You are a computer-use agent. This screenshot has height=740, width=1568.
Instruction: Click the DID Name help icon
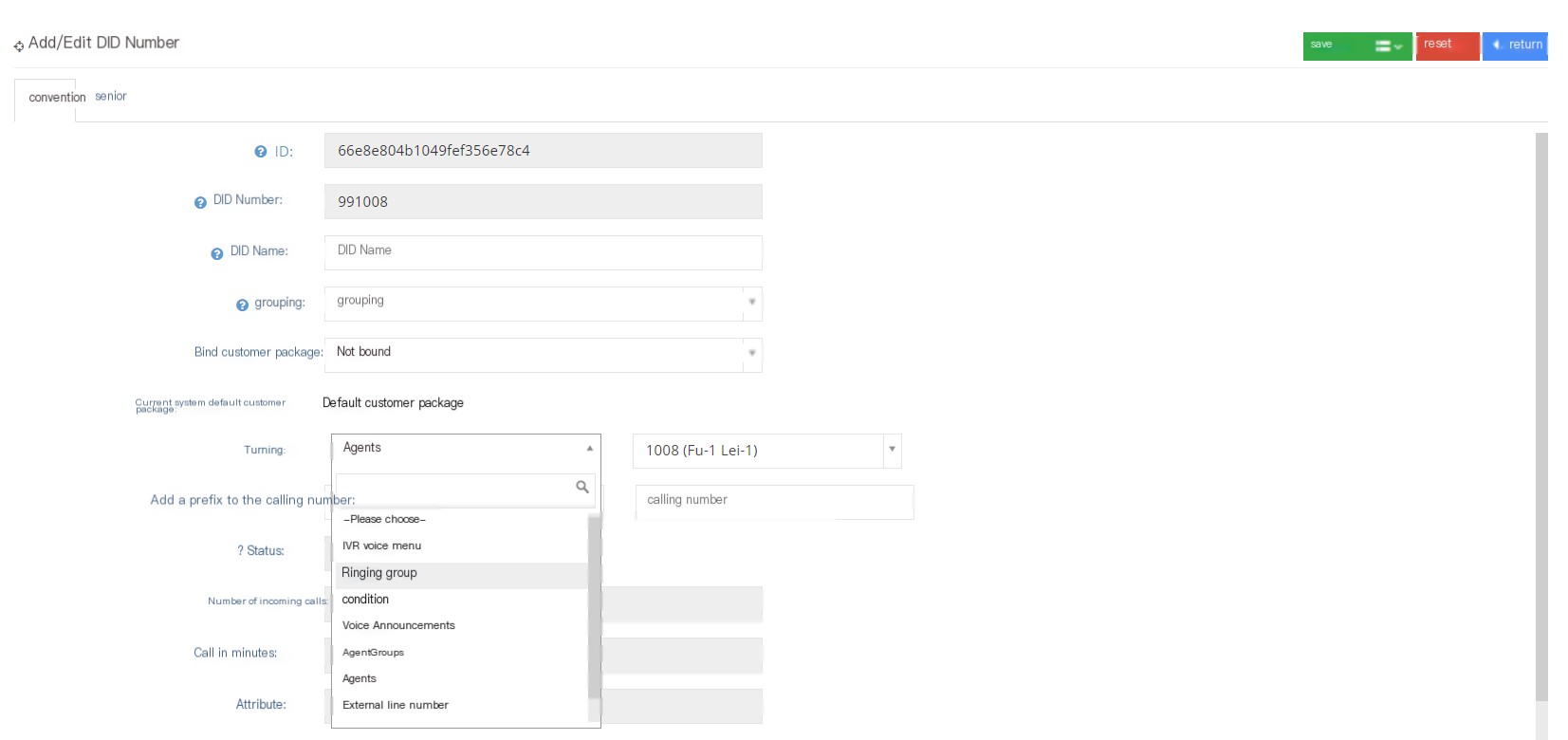217,253
